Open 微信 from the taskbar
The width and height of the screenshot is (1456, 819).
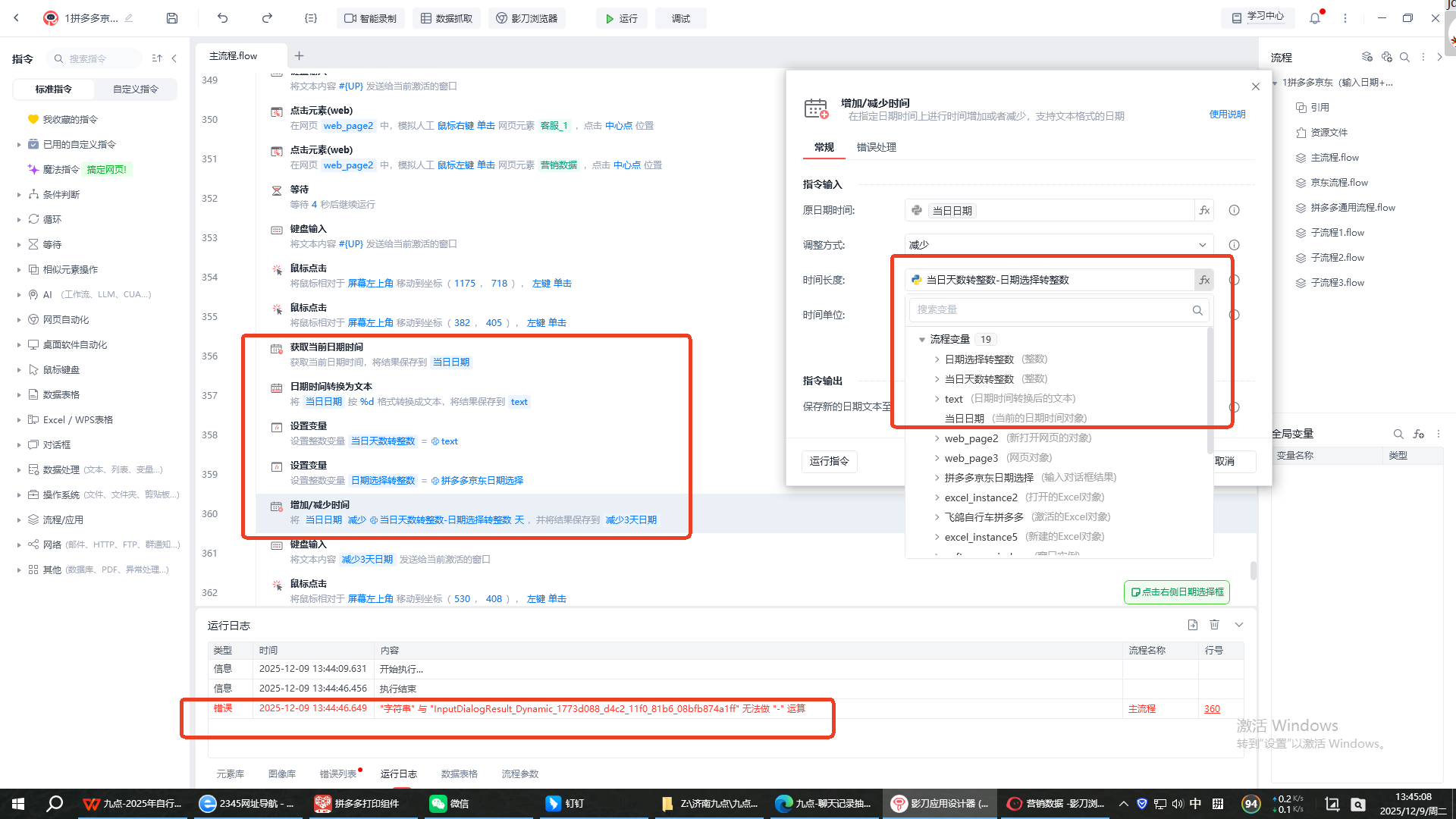[449, 804]
